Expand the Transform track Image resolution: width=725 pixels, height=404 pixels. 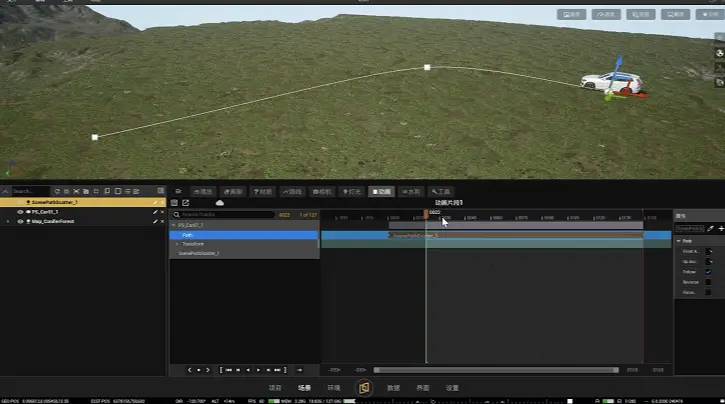177,244
